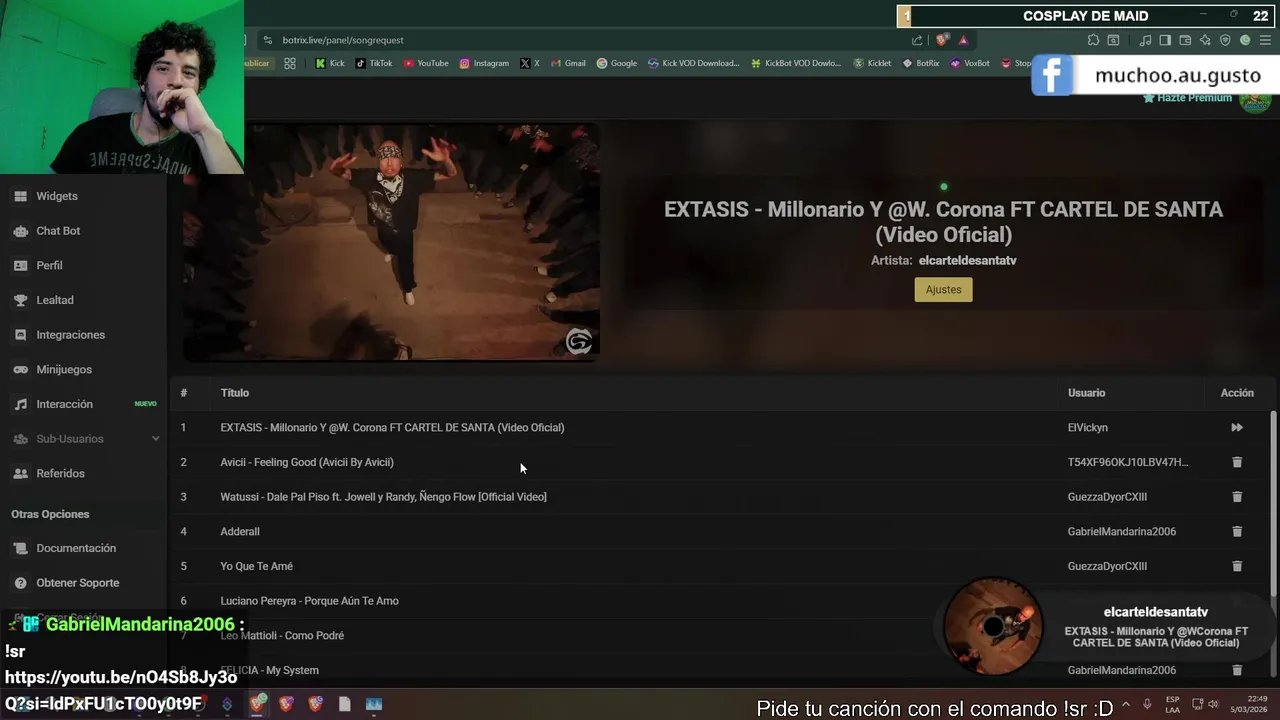1280x720 pixels.
Task: Click the document file icon in taskbar
Action: pyautogui.click(x=345, y=704)
